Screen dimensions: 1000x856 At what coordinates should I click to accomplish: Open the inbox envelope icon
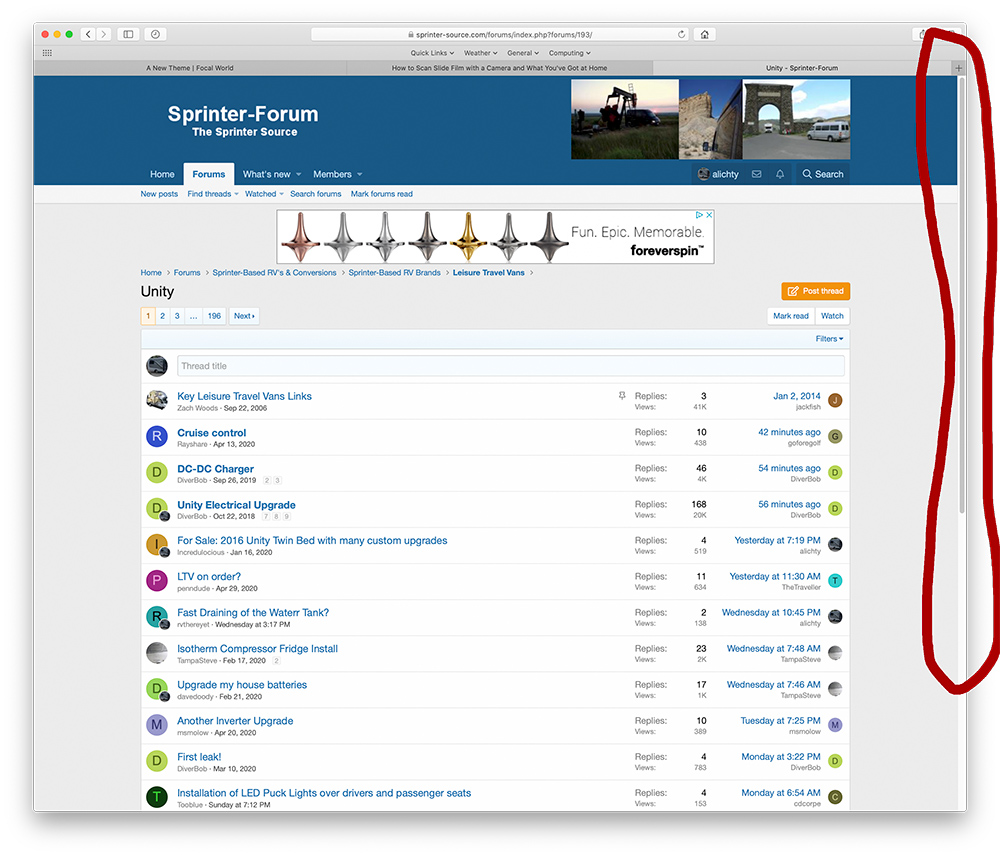(756, 174)
